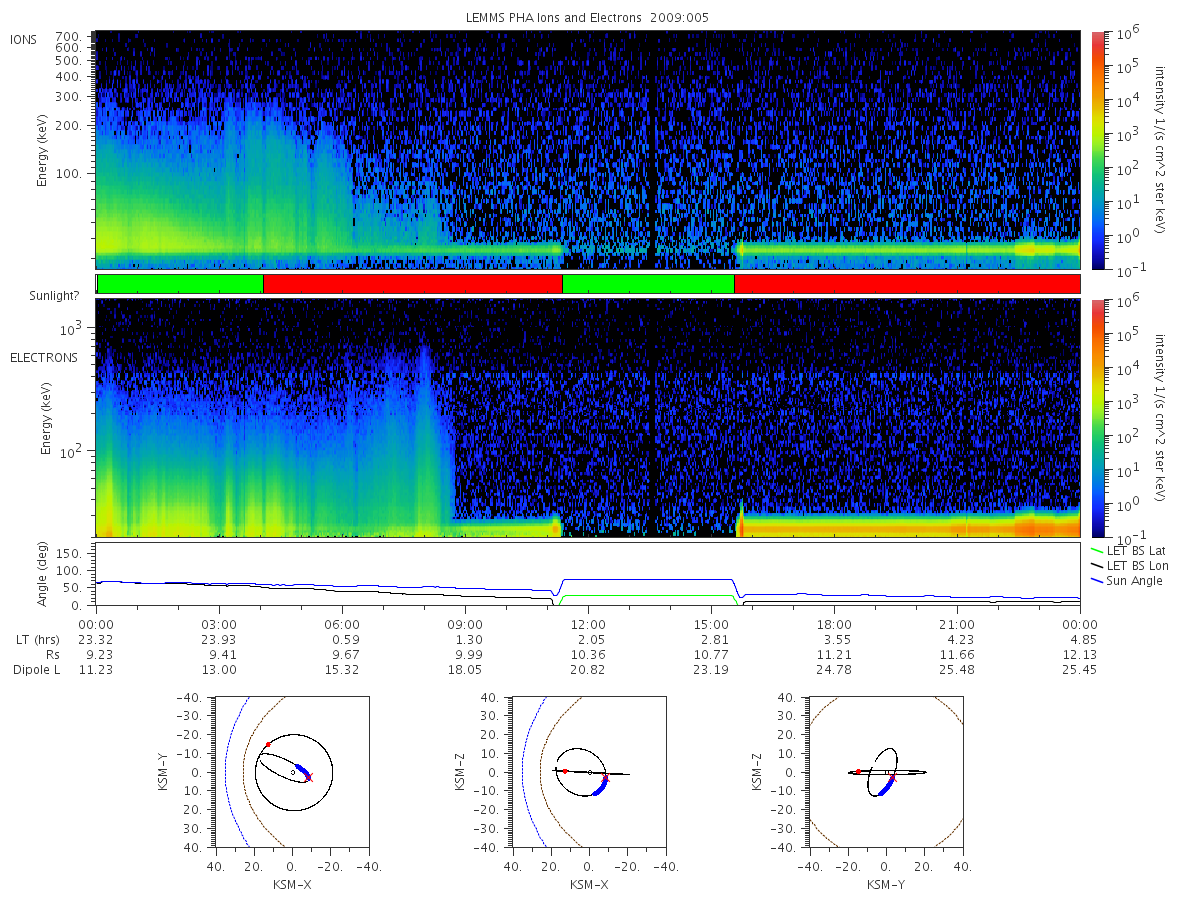
Task: Click the red Sunlight segment spanning 06:00 to 09:00
Action: tap(412, 284)
